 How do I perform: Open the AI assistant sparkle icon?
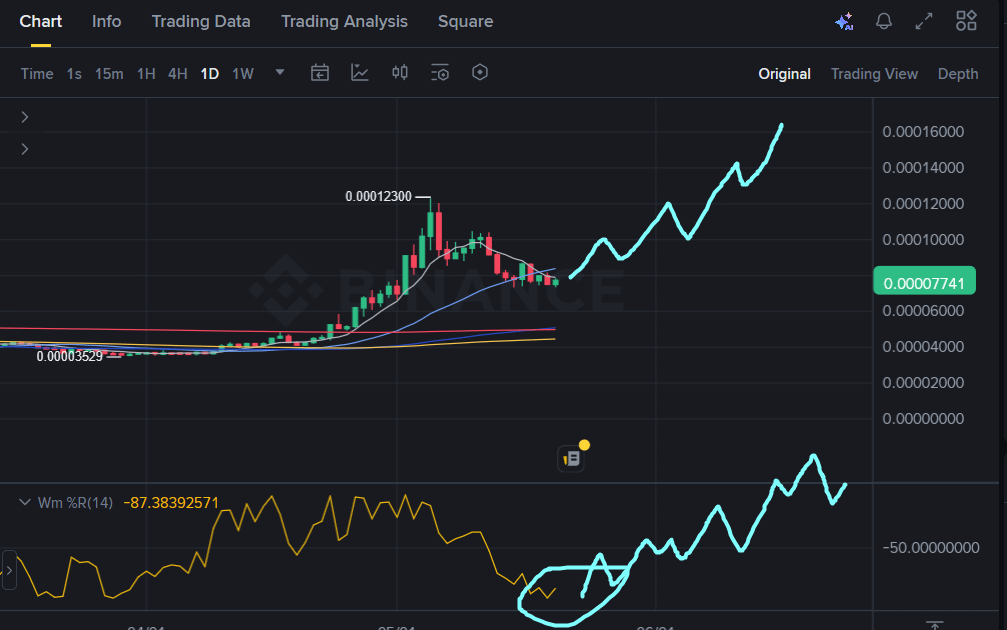(844, 21)
